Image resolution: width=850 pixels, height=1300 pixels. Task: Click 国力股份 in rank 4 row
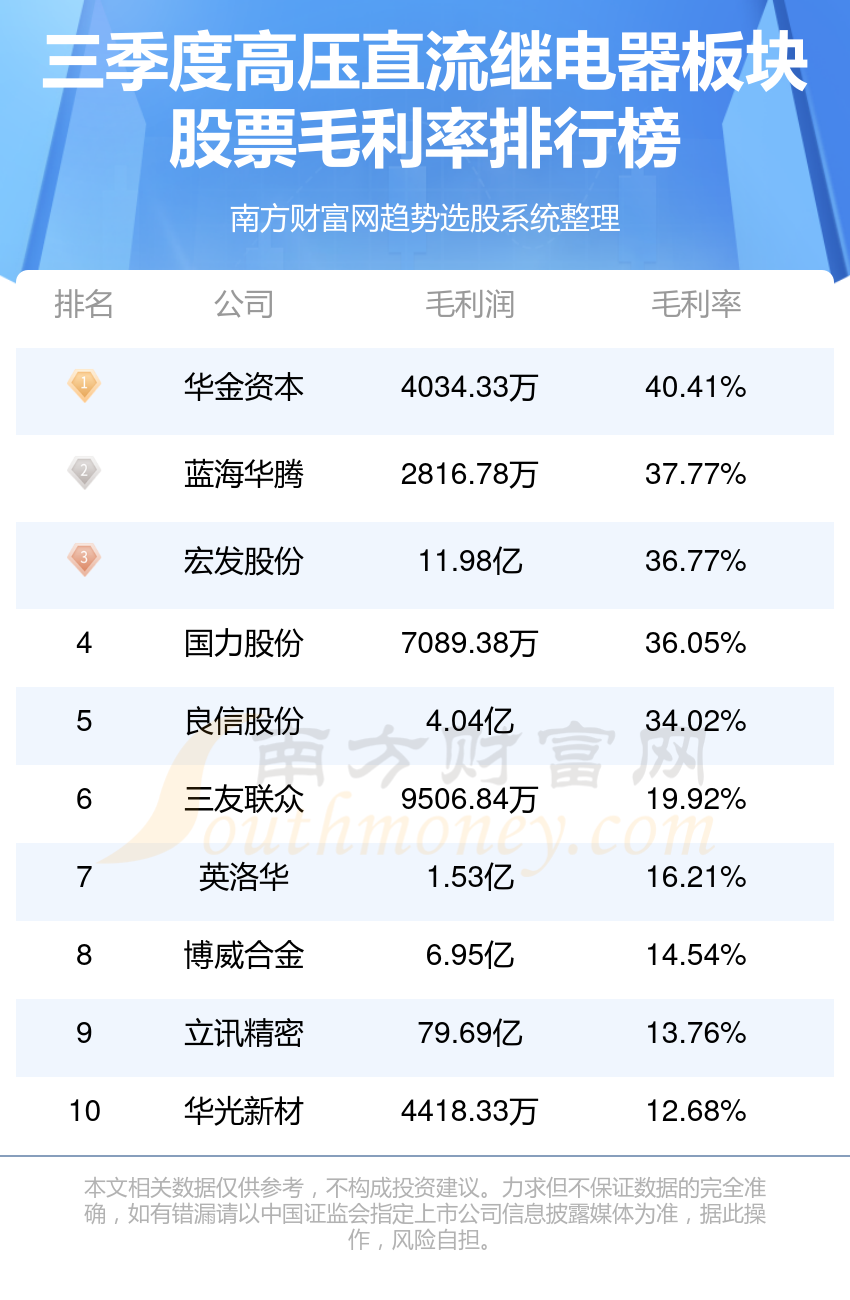pos(244,643)
